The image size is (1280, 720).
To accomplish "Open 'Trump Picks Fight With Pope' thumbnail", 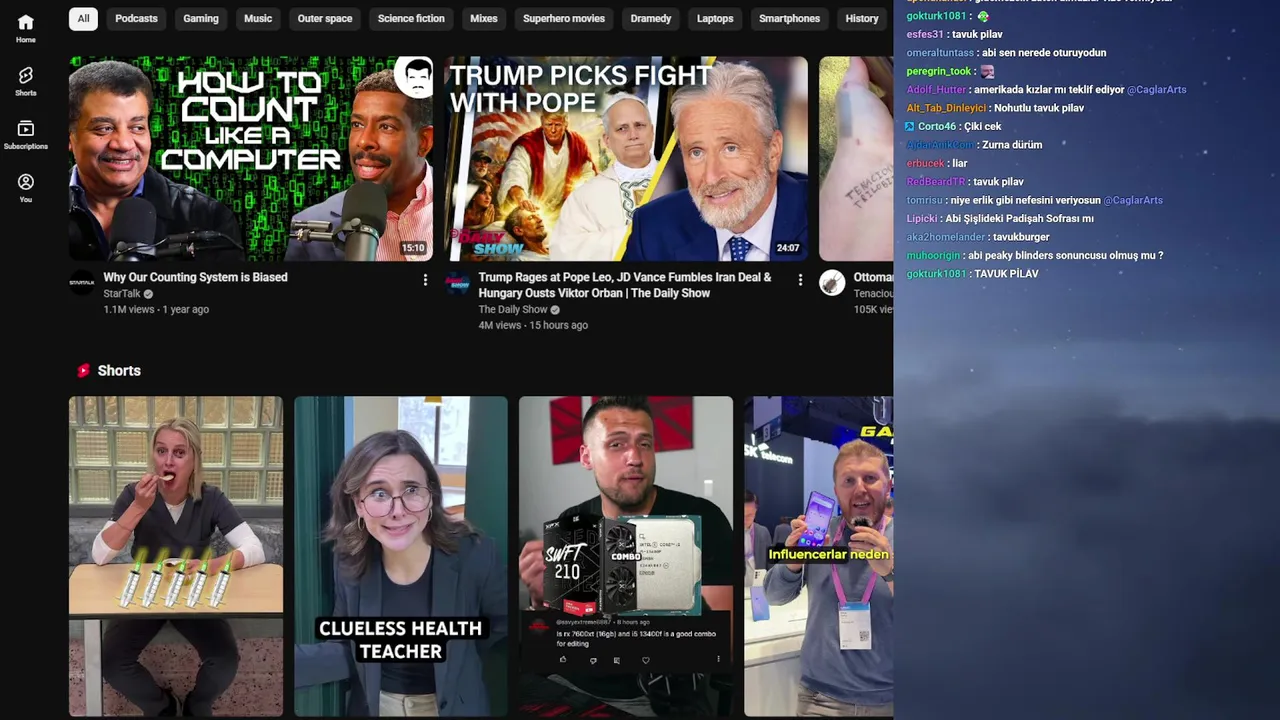I will [x=626, y=159].
